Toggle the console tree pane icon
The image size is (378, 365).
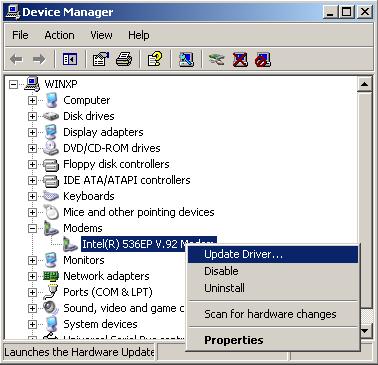tap(70, 60)
